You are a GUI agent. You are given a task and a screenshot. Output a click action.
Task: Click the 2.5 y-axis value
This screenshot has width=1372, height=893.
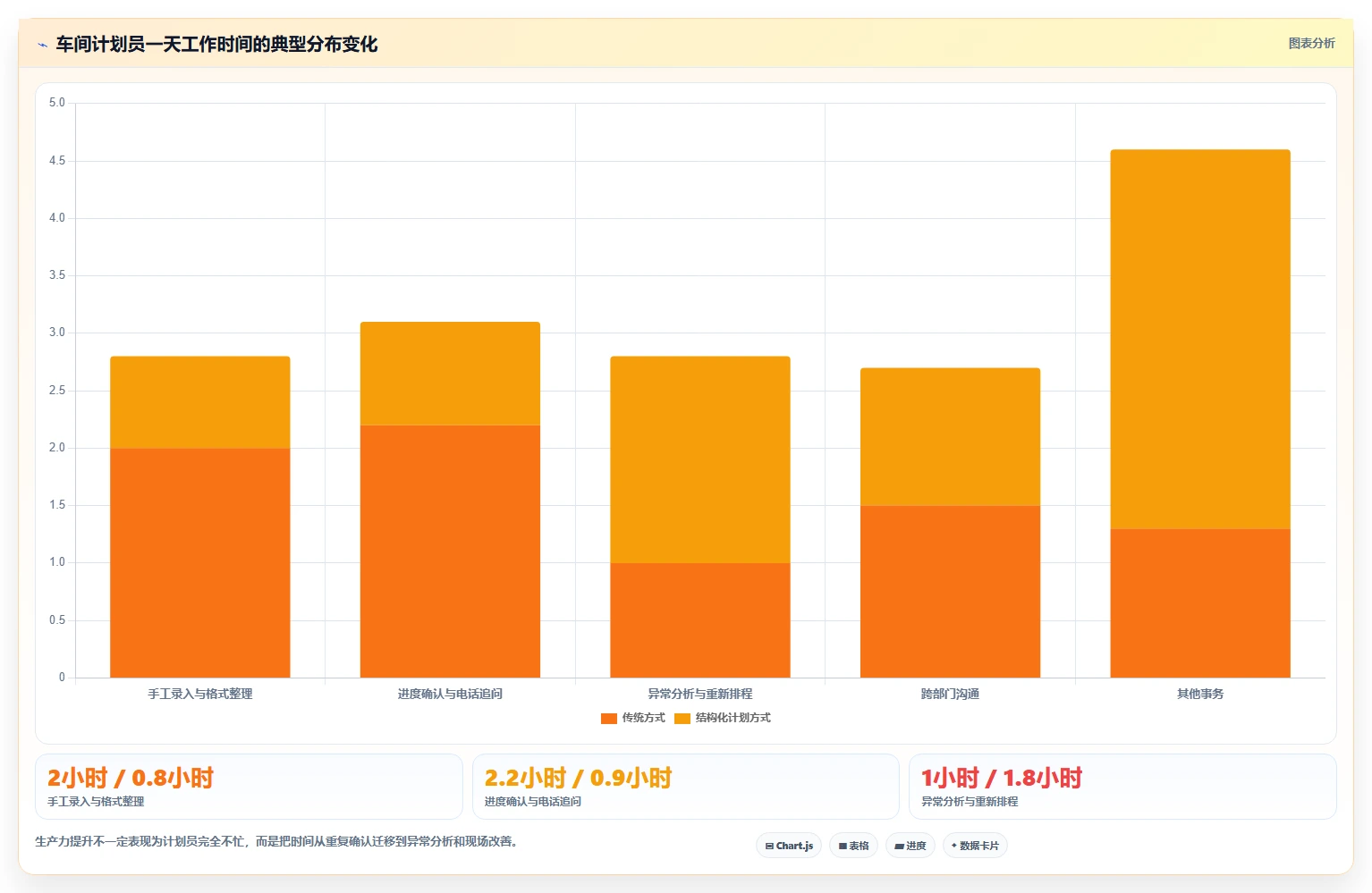tap(57, 391)
